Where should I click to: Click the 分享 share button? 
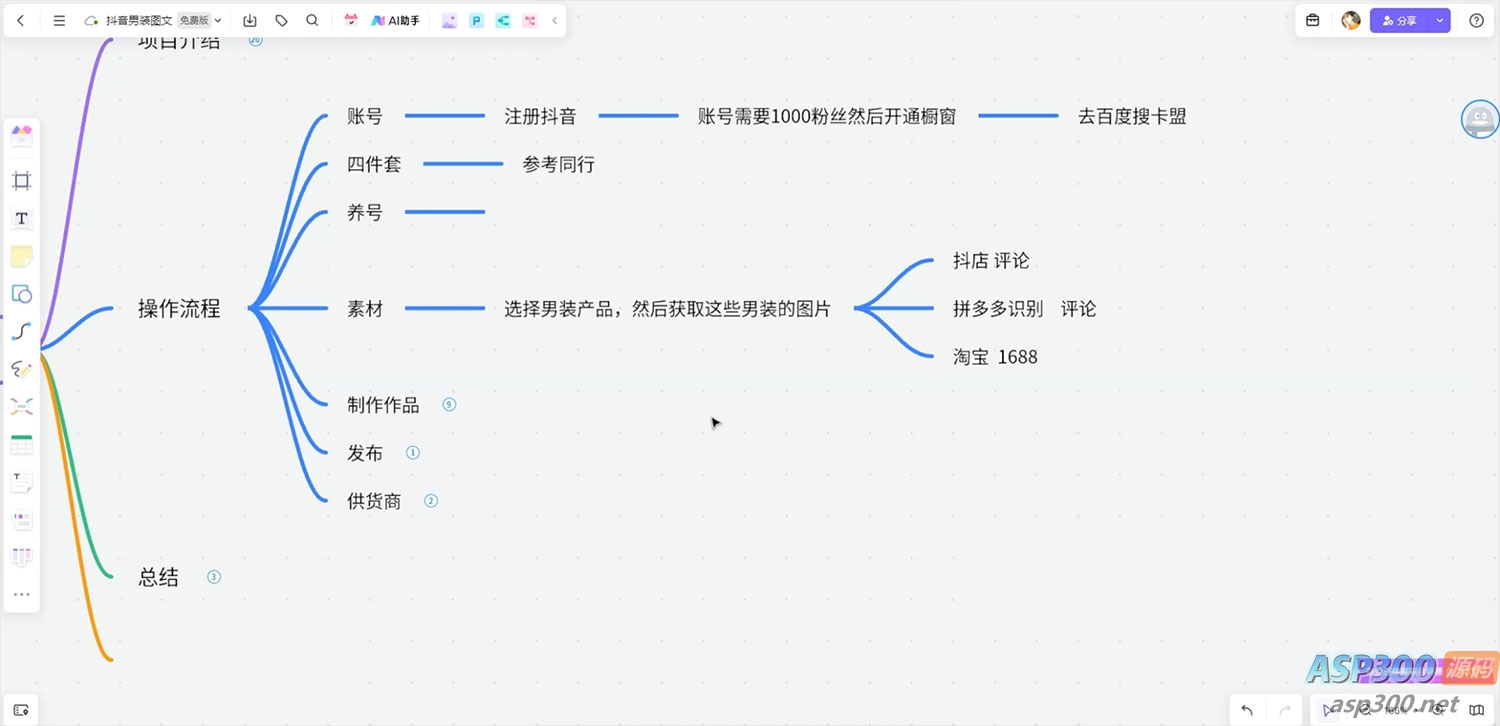[x=1400, y=20]
